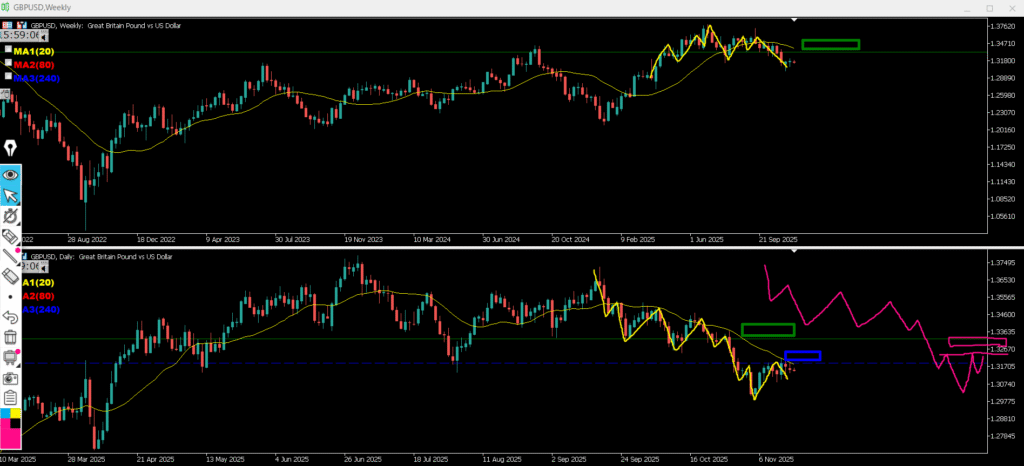Screen dimensions: 1024x466
Task: Click the chart shift triangle on weekly chart
Action: 795,19
